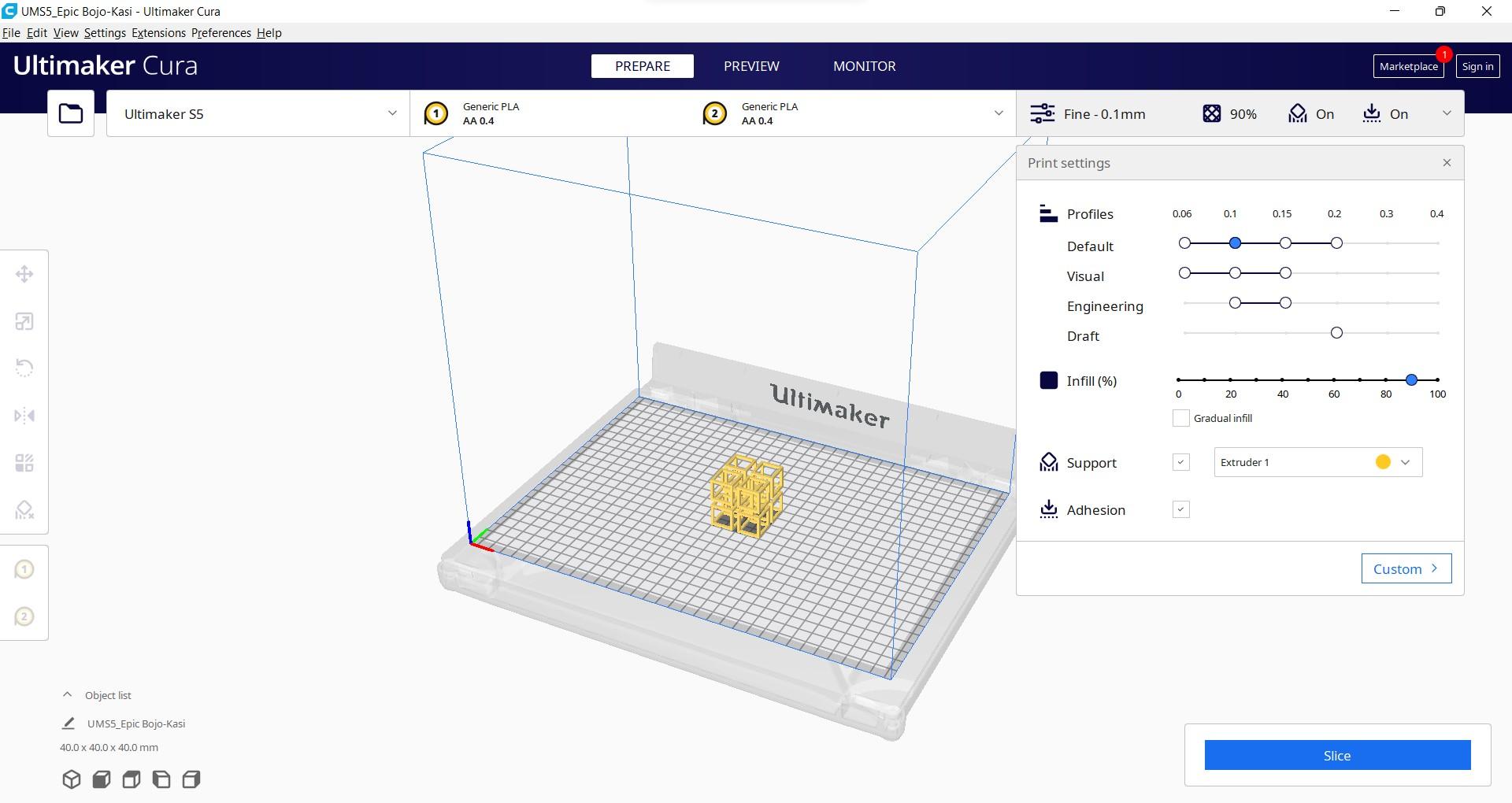This screenshot has height=803, width=1512.
Task: Select the Mirror tool
Action: [x=24, y=415]
